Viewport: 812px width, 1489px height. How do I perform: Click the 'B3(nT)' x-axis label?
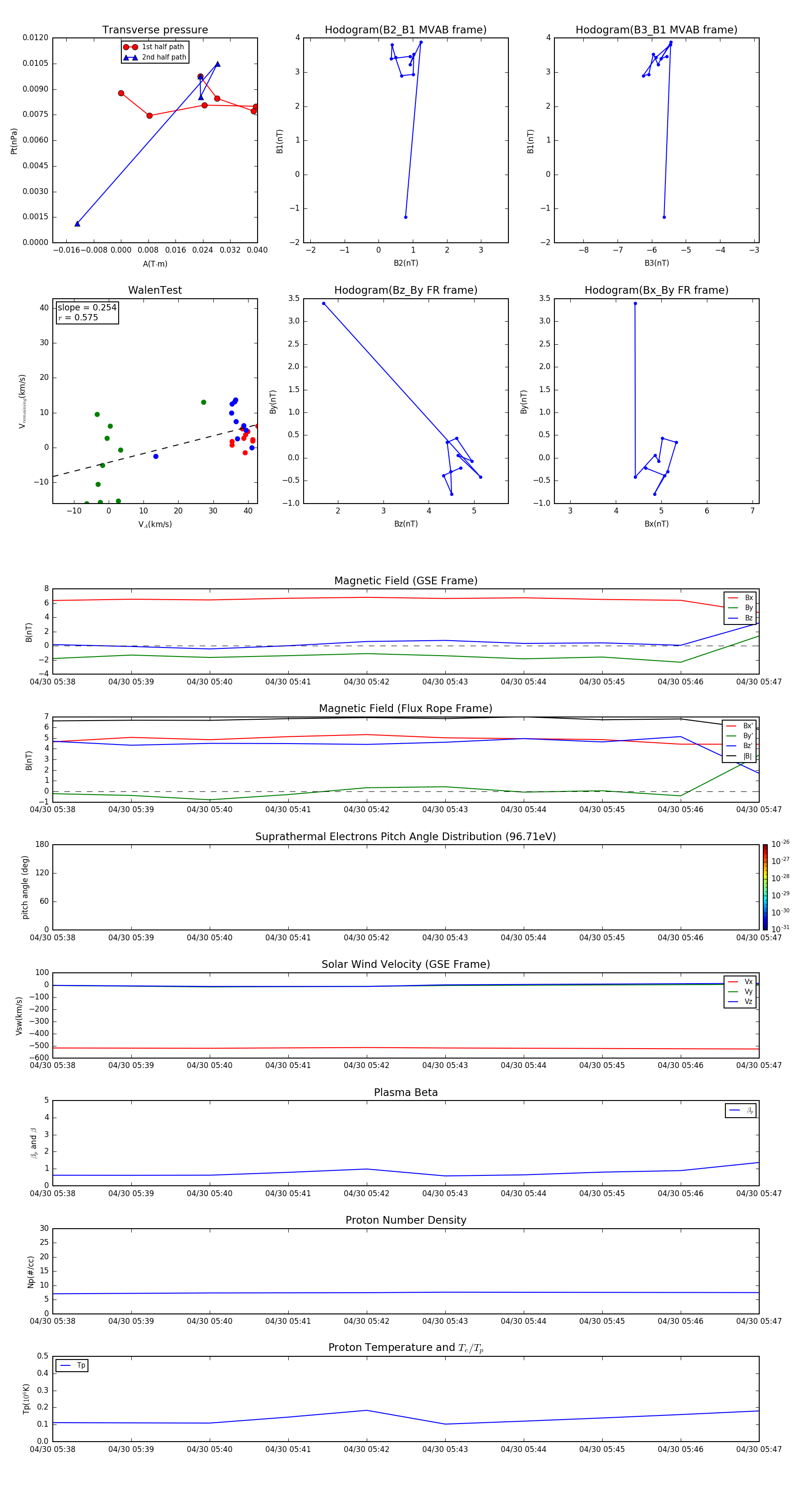[x=656, y=263]
